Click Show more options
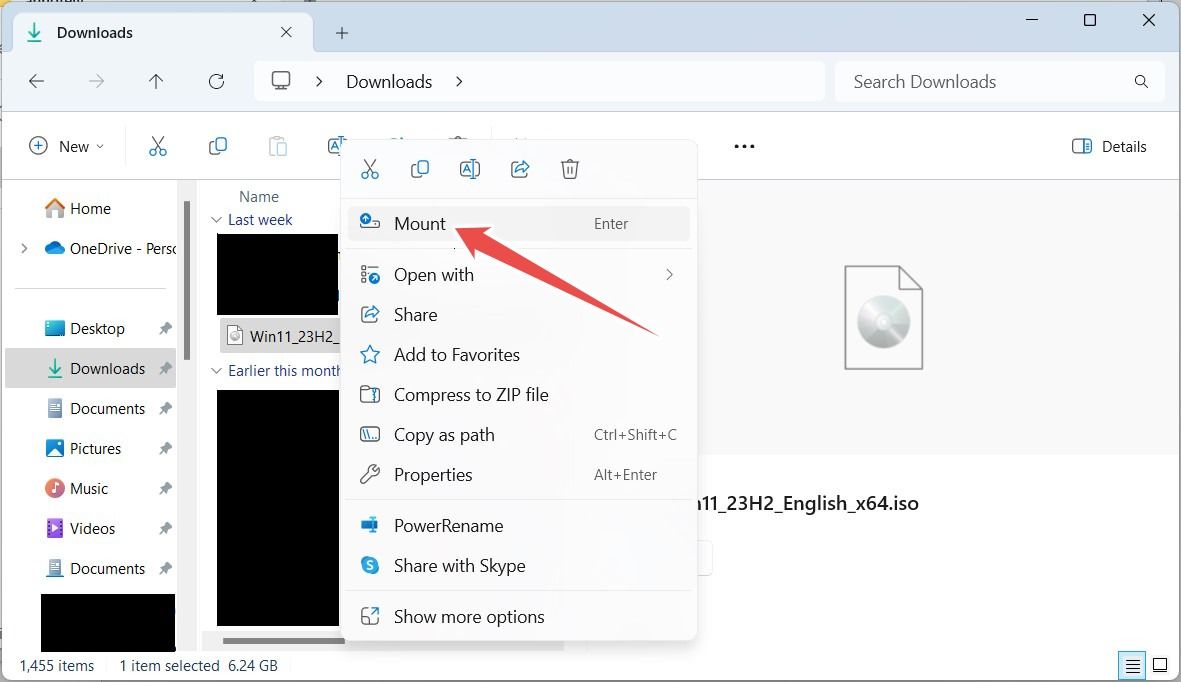 [468, 616]
